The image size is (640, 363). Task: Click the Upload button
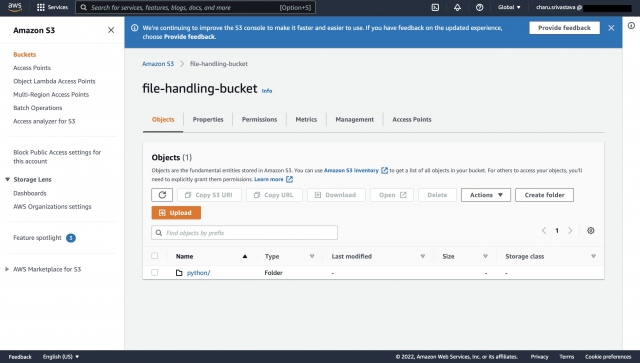pyautogui.click(x=176, y=213)
